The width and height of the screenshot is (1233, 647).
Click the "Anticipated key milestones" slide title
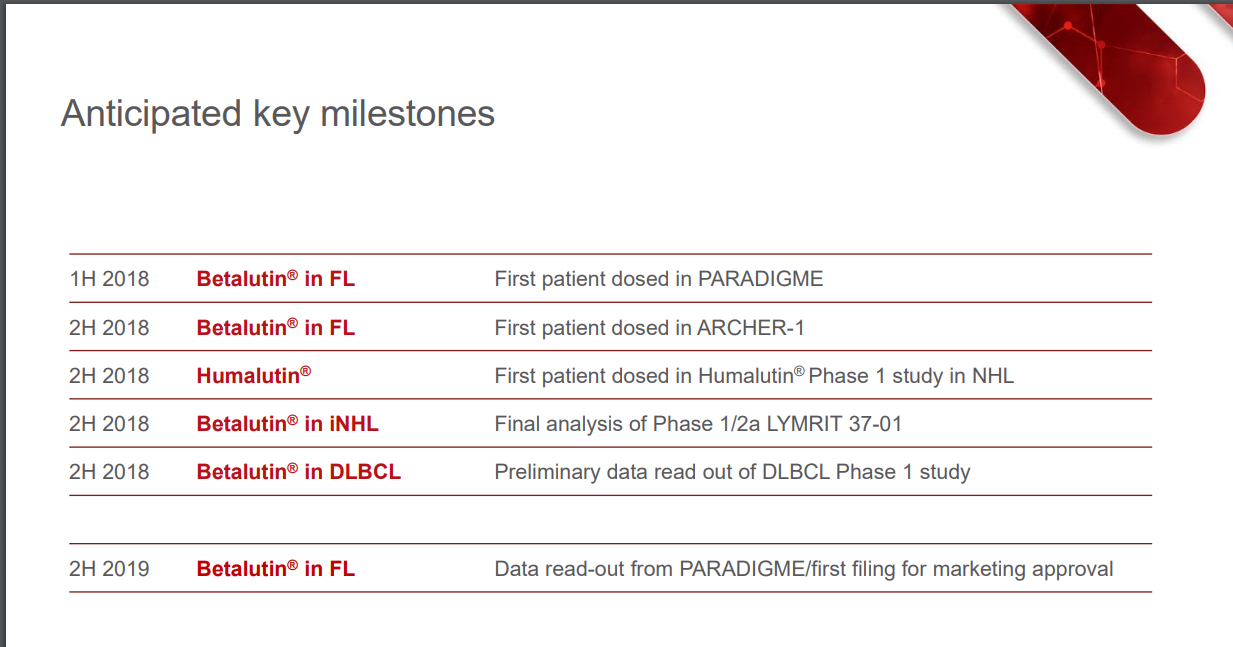[x=278, y=114]
